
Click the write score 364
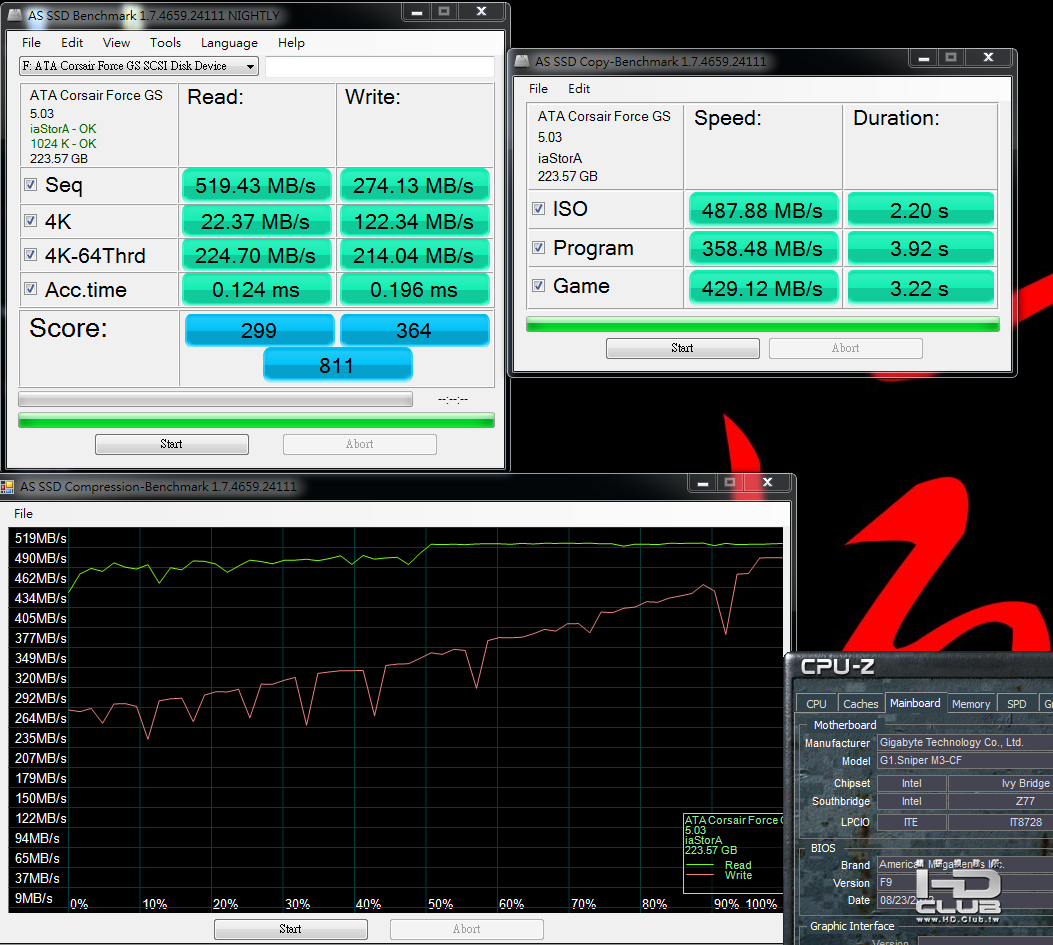[414, 330]
